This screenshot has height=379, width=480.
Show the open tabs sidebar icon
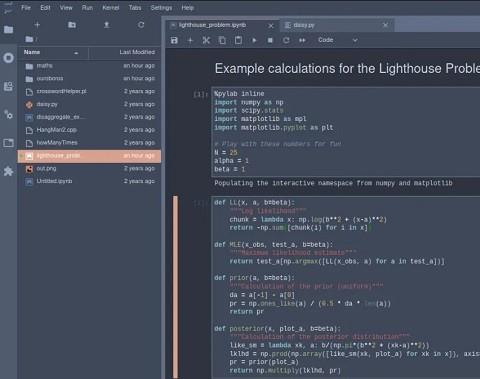click(x=8, y=143)
